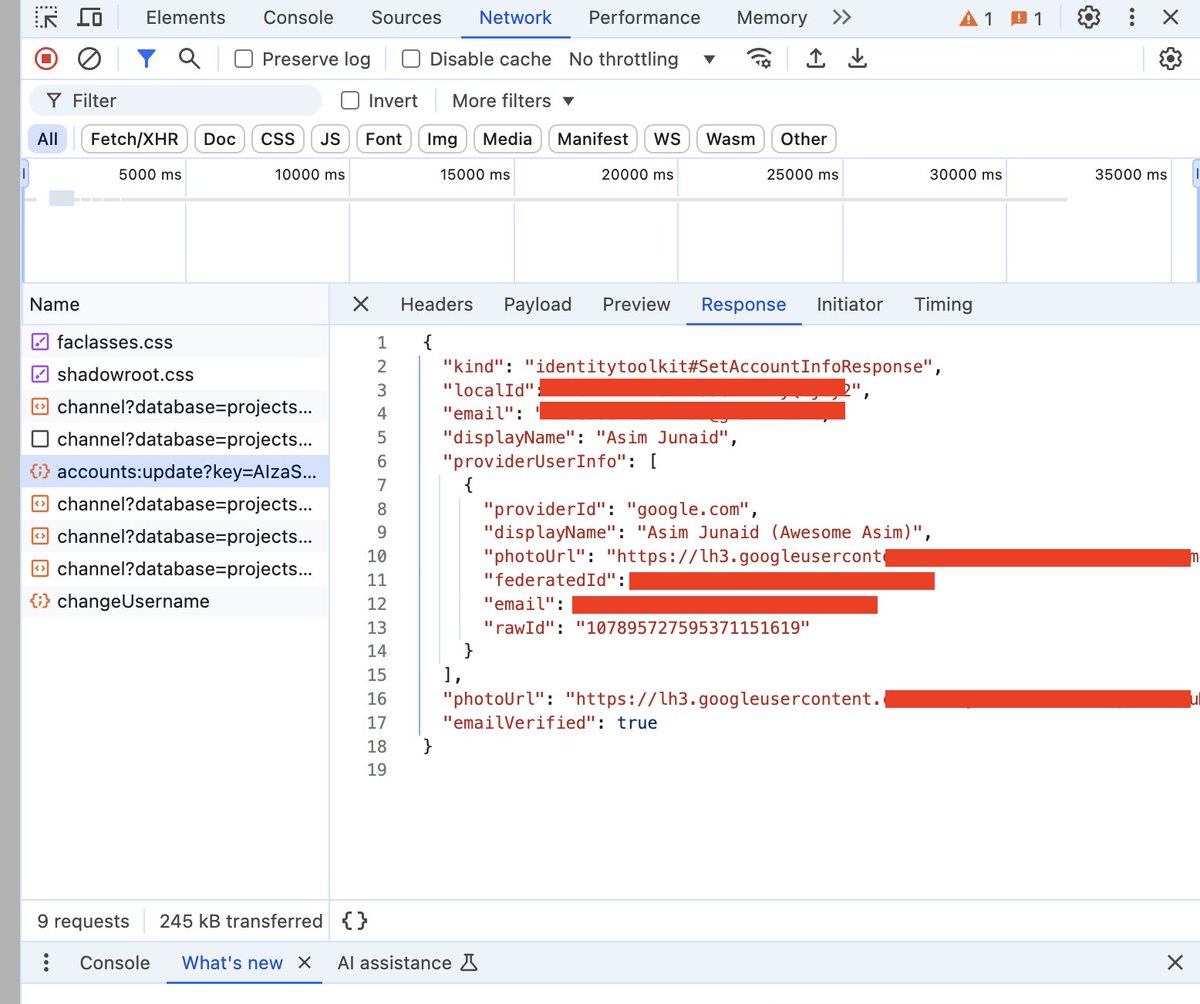Close the bottom drawer panel
The height and width of the screenshot is (1004, 1200).
(x=1175, y=963)
